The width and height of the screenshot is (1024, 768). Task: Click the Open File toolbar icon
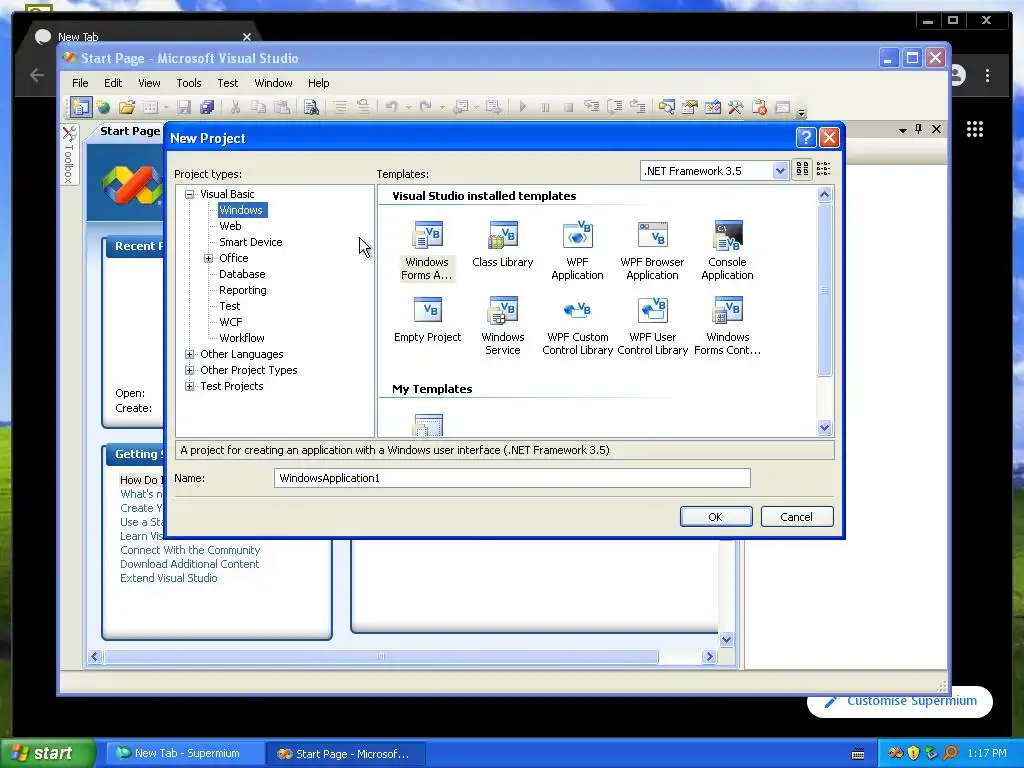click(x=127, y=107)
